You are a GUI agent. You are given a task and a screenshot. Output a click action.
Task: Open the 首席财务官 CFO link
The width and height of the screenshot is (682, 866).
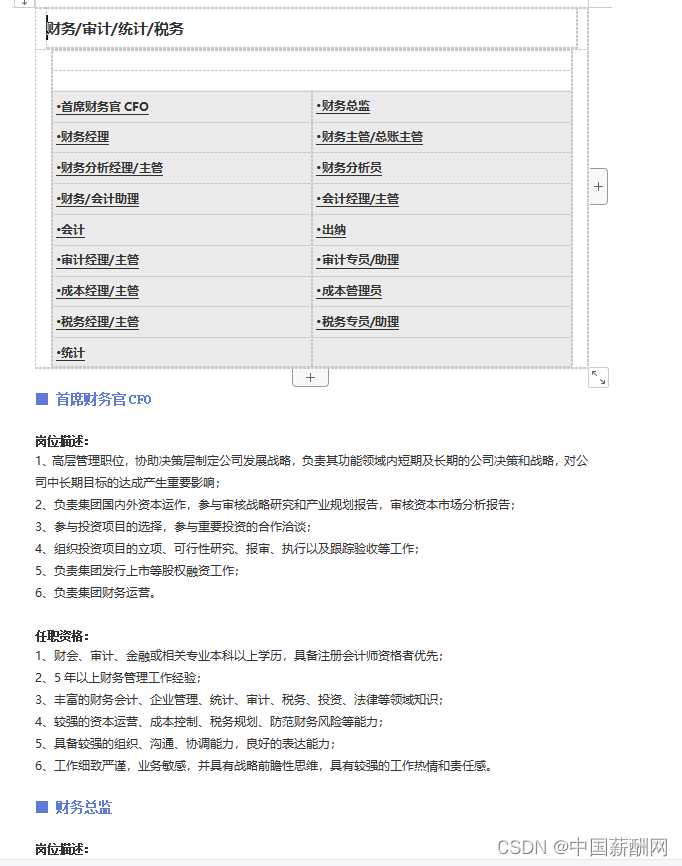point(102,107)
